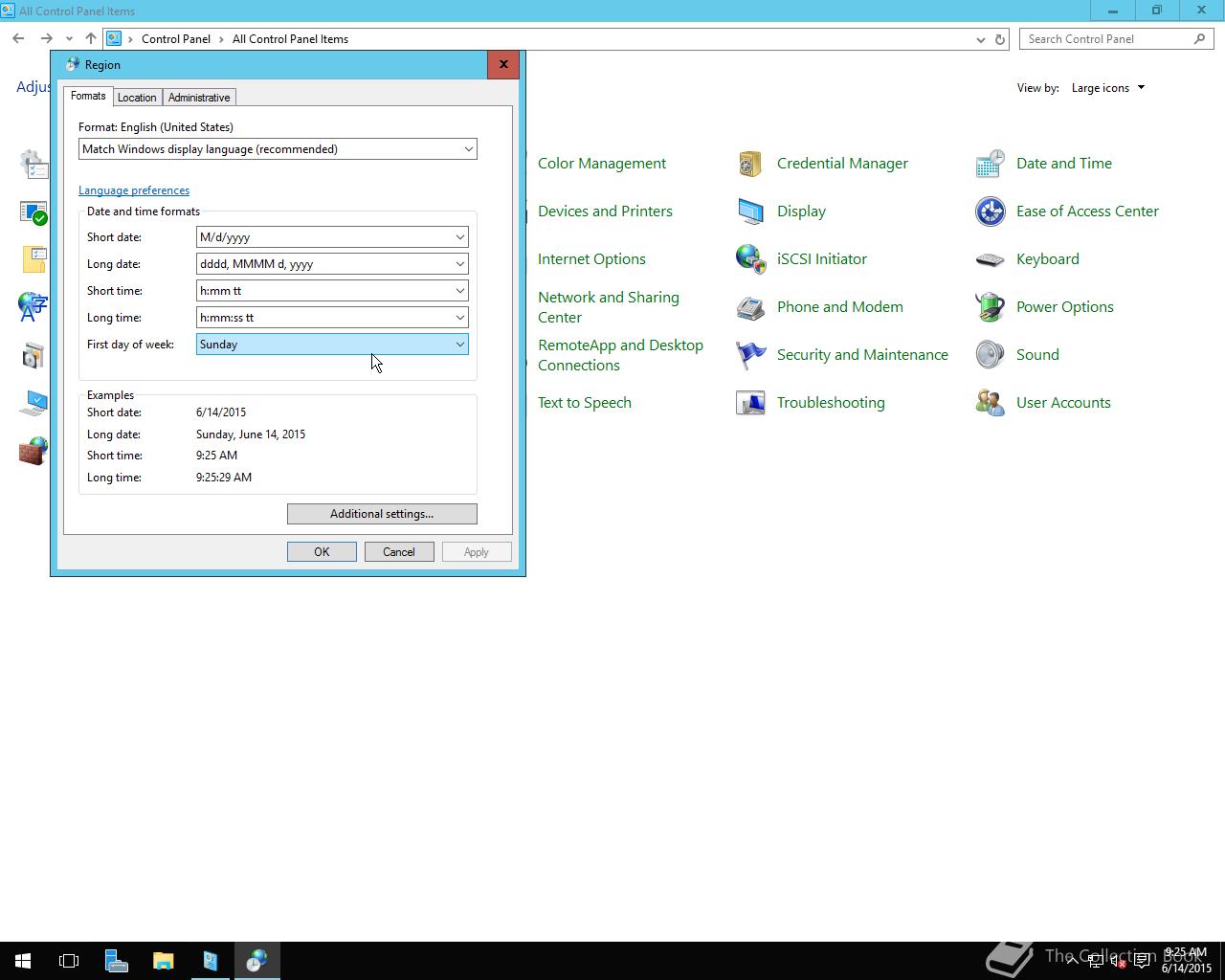The height and width of the screenshot is (980, 1225).
Task: Open Ease of Access Center icon
Action: tap(990, 212)
